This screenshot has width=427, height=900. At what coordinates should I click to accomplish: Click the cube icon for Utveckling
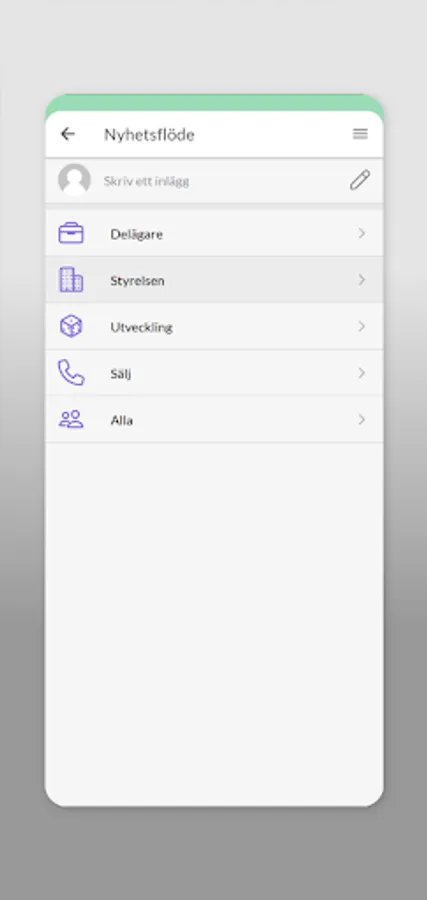click(71, 326)
